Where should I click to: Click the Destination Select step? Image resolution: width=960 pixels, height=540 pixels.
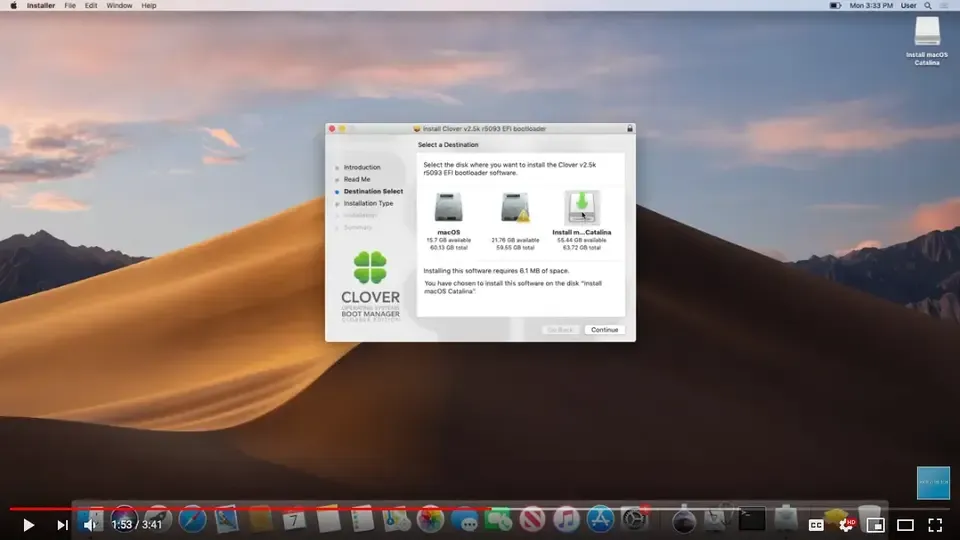(373, 192)
